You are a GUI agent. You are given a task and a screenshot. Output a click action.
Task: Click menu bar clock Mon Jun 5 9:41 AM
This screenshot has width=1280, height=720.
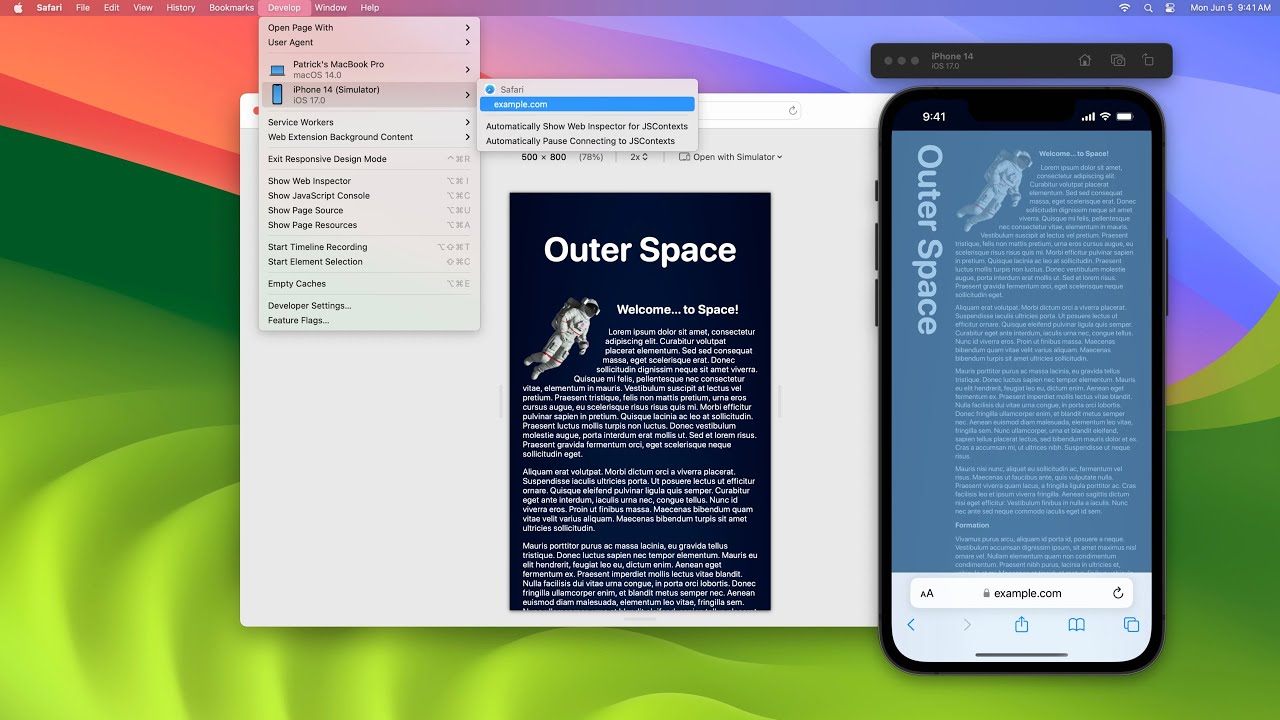pyautogui.click(x=1230, y=7)
